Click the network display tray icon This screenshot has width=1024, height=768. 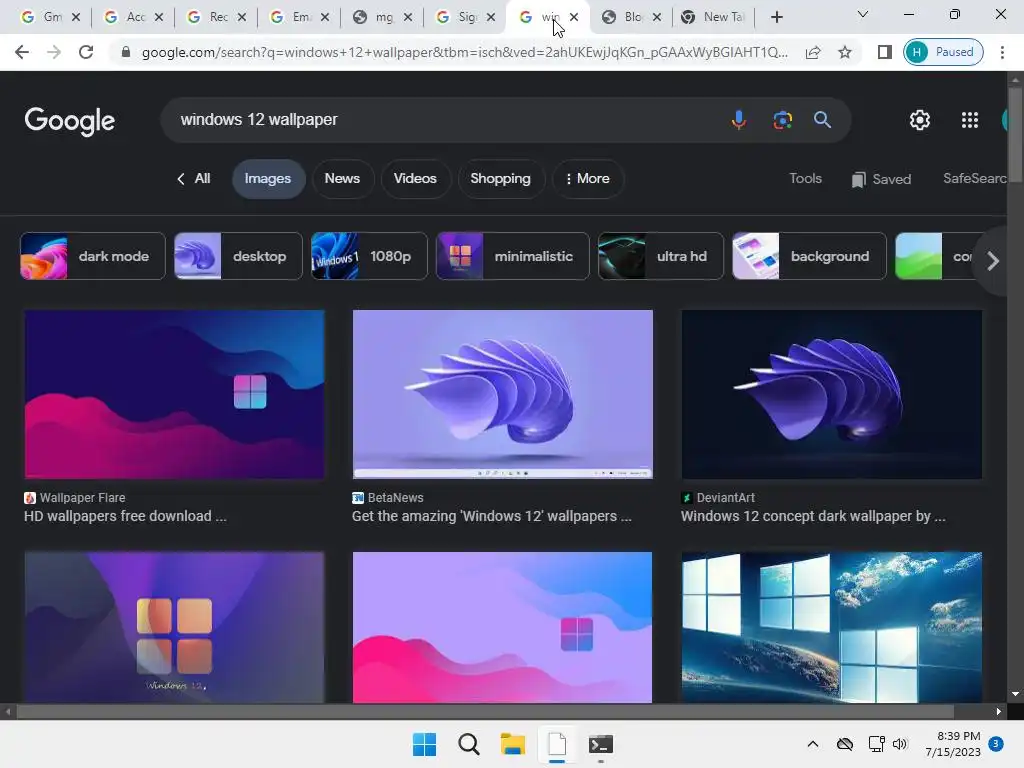tap(876, 744)
